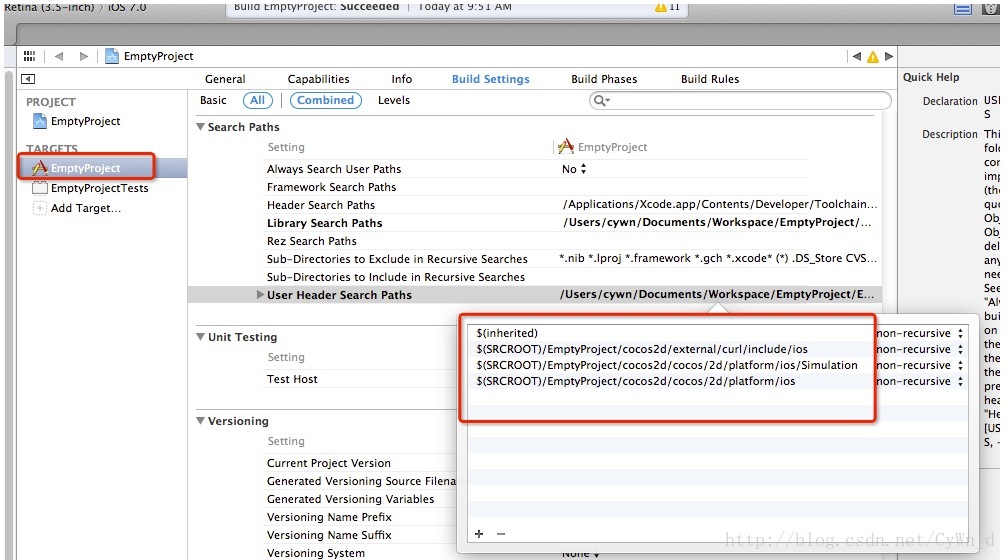Toggle editor layout button at top right
Image resolution: width=1006 pixels, height=560 pixels.
[x=962, y=8]
